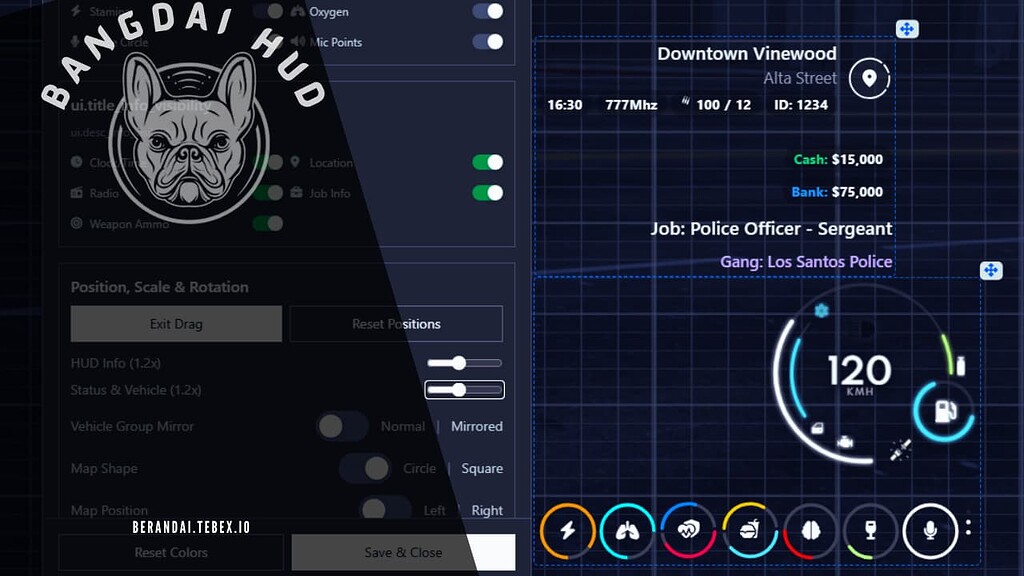Click the thirst wine glass icon
1024x576 pixels.
pyautogui.click(x=872, y=531)
